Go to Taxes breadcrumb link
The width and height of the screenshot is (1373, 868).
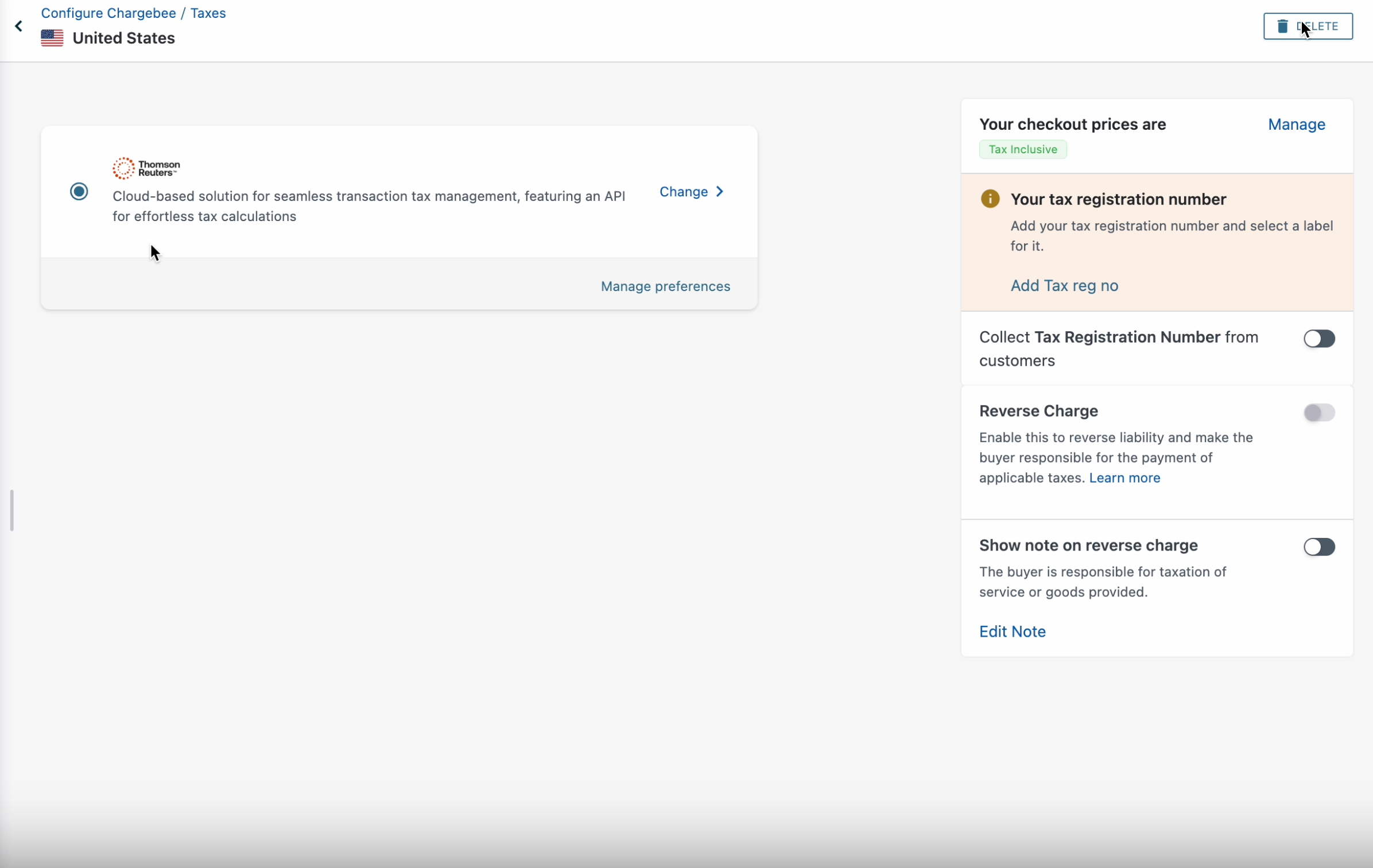click(208, 13)
